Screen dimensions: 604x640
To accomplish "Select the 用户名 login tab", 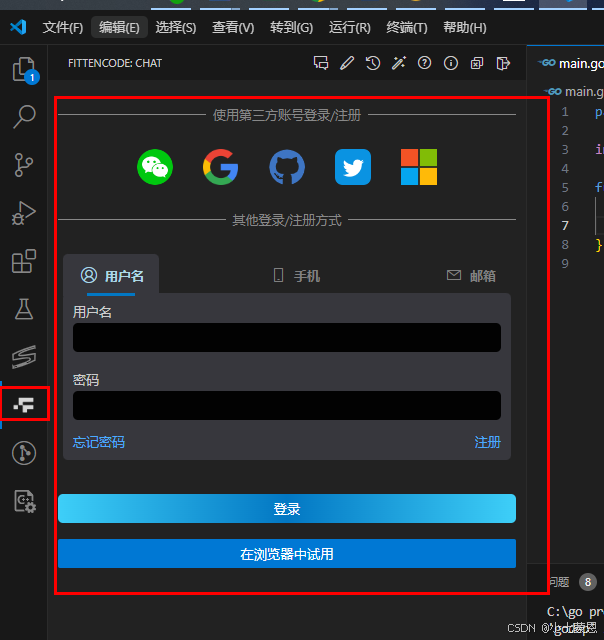I will (111, 276).
